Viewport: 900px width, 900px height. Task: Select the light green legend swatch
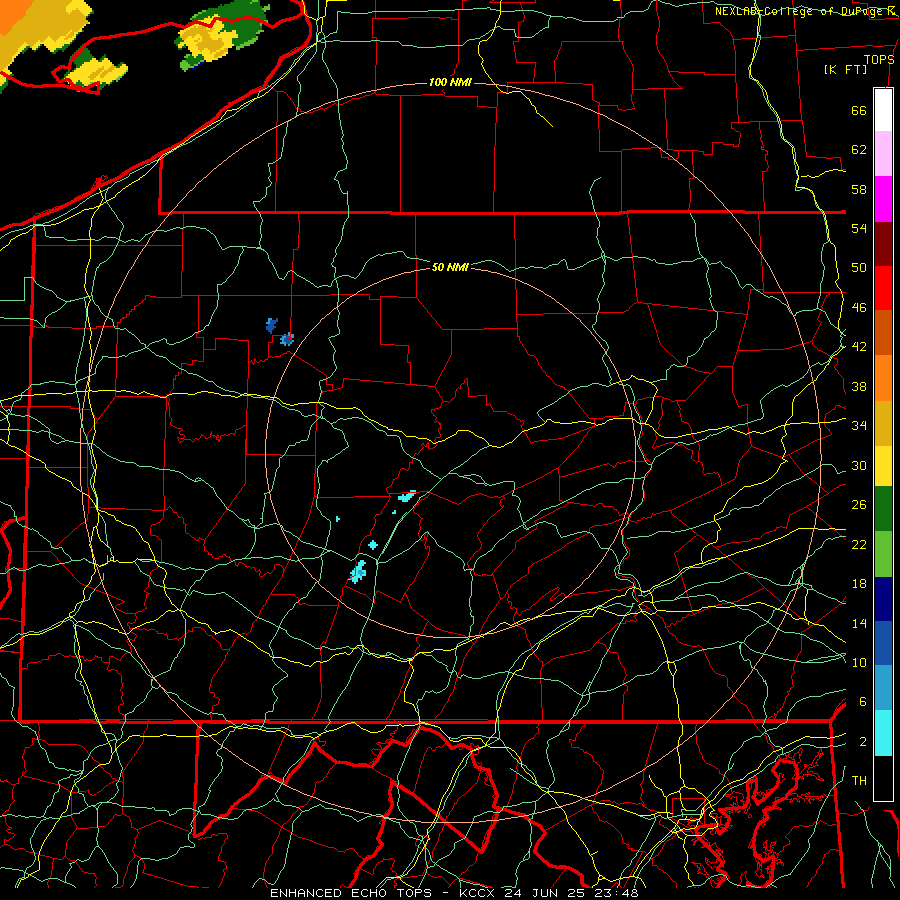(x=883, y=554)
